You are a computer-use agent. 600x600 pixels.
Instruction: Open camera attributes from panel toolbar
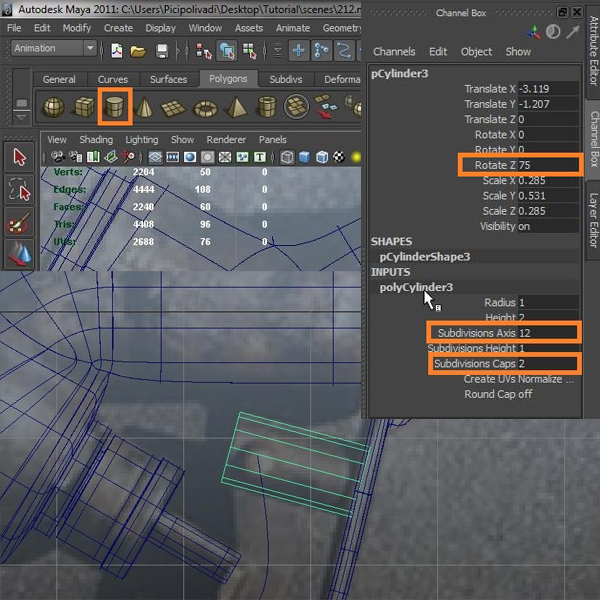coord(76,157)
